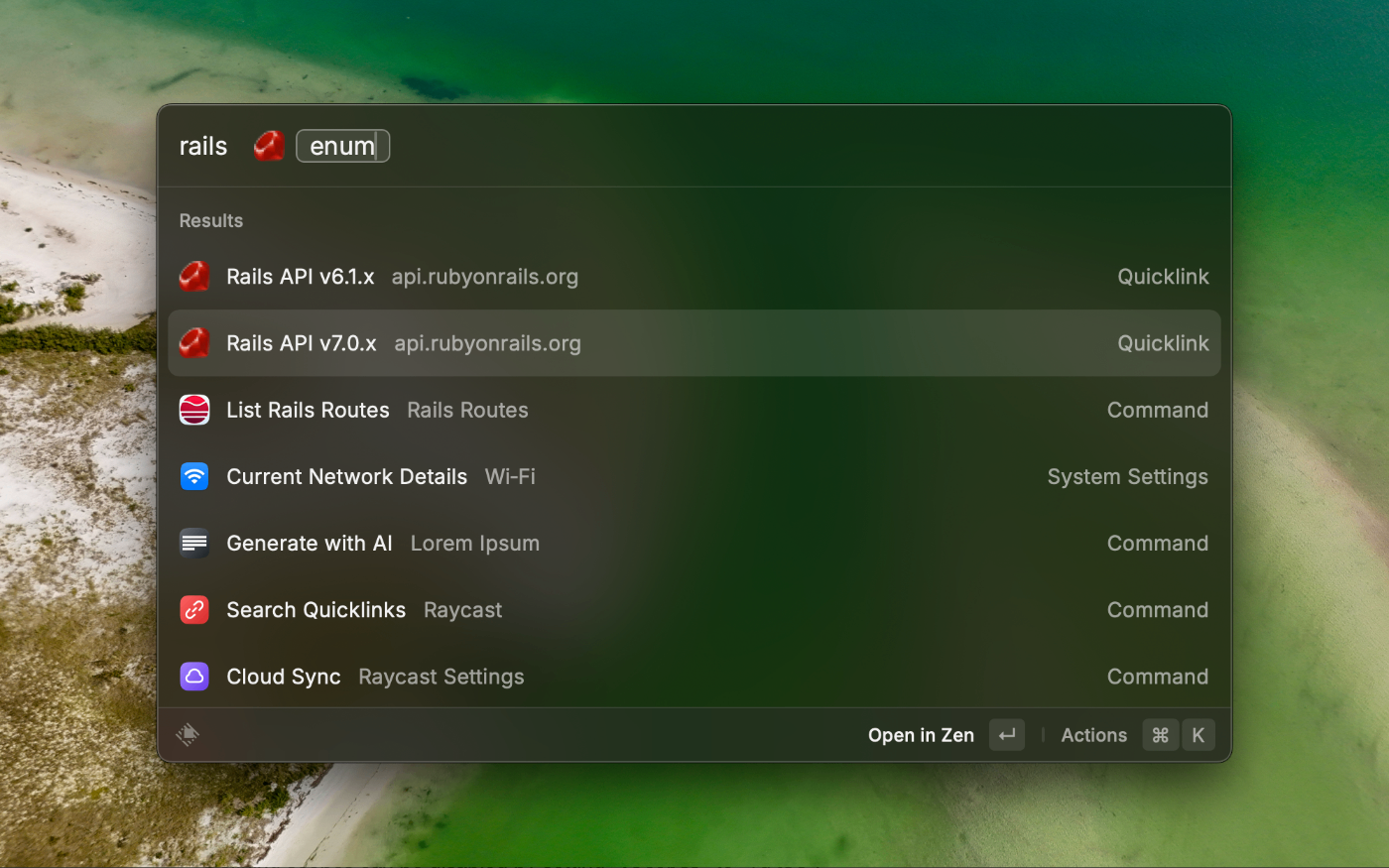Click the K key icon
The image size is (1389, 868).
tap(1199, 735)
